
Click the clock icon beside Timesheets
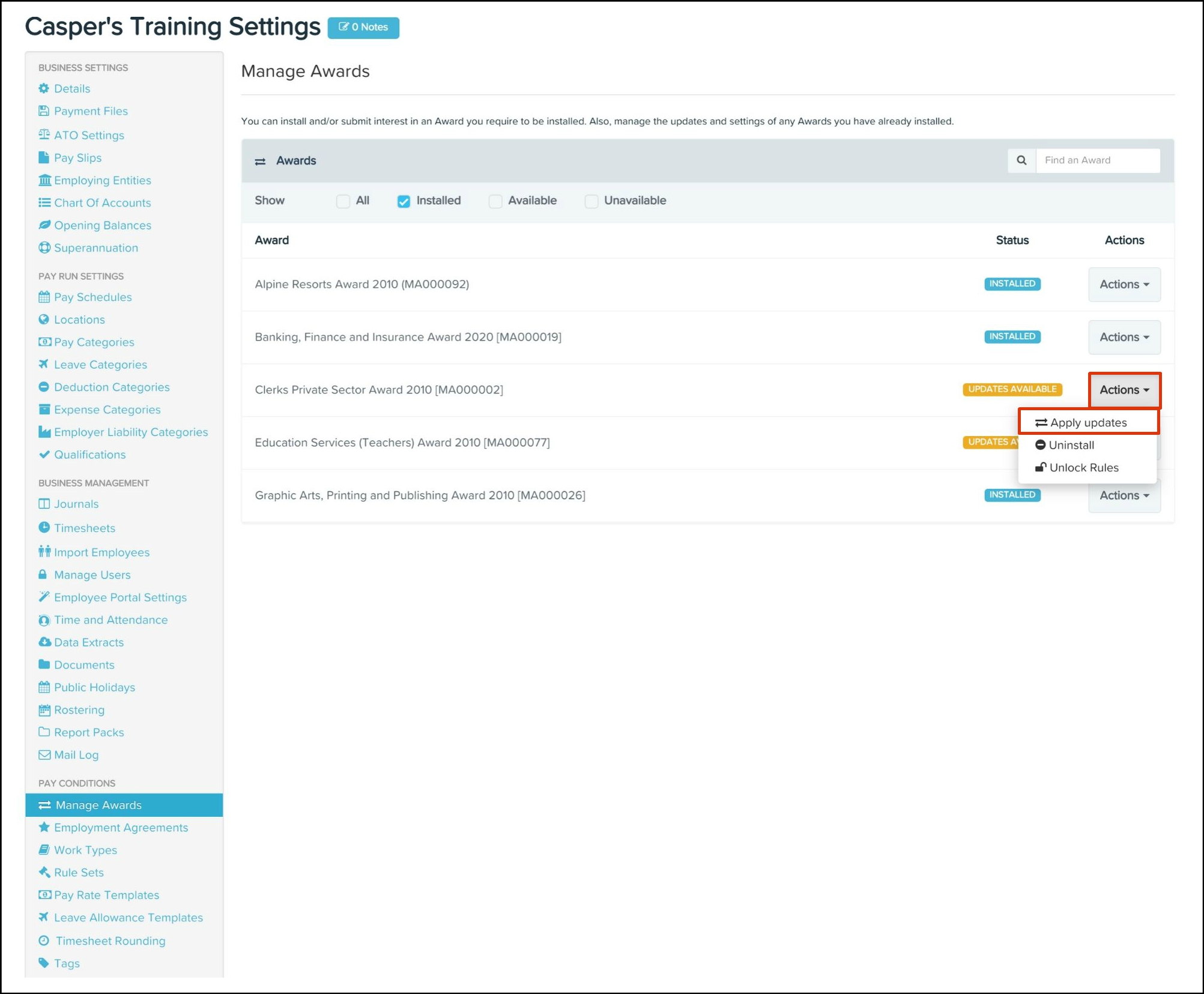click(44, 527)
